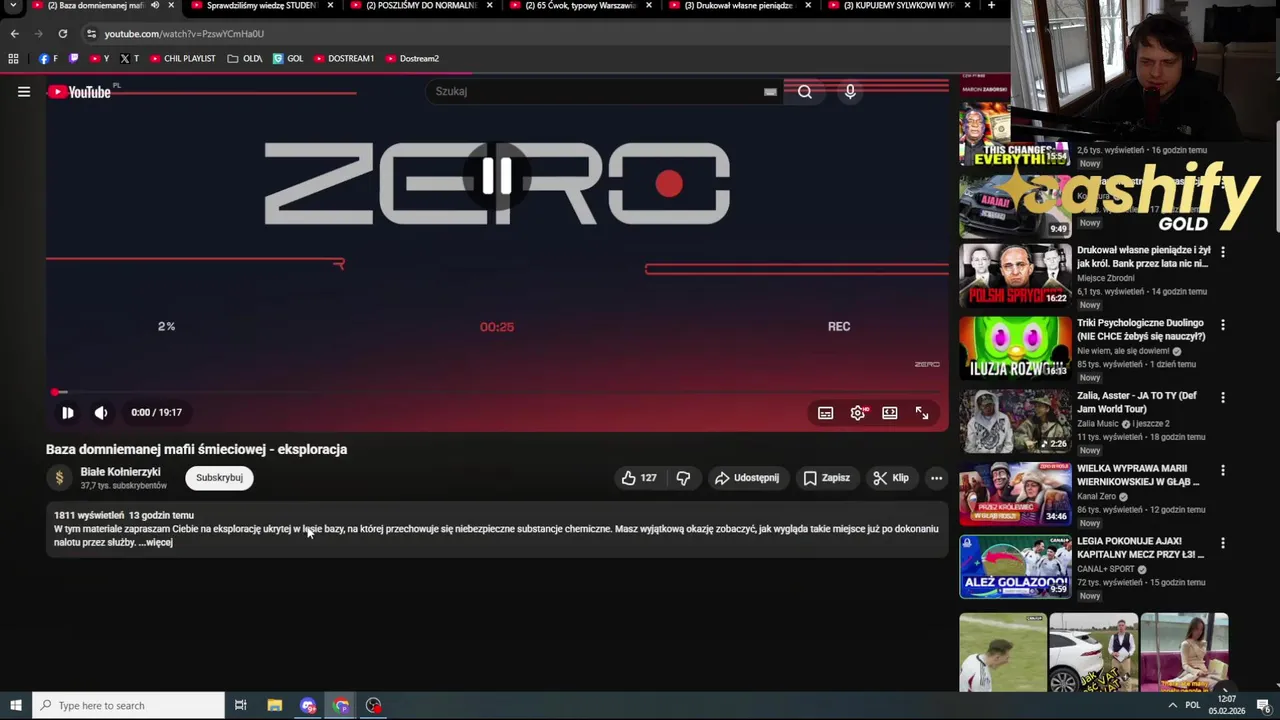The height and width of the screenshot is (720, 1280).
Task: Open the Białe Kołnierzyki channel name
Action: pyautogui.click(x=120, y=472)
